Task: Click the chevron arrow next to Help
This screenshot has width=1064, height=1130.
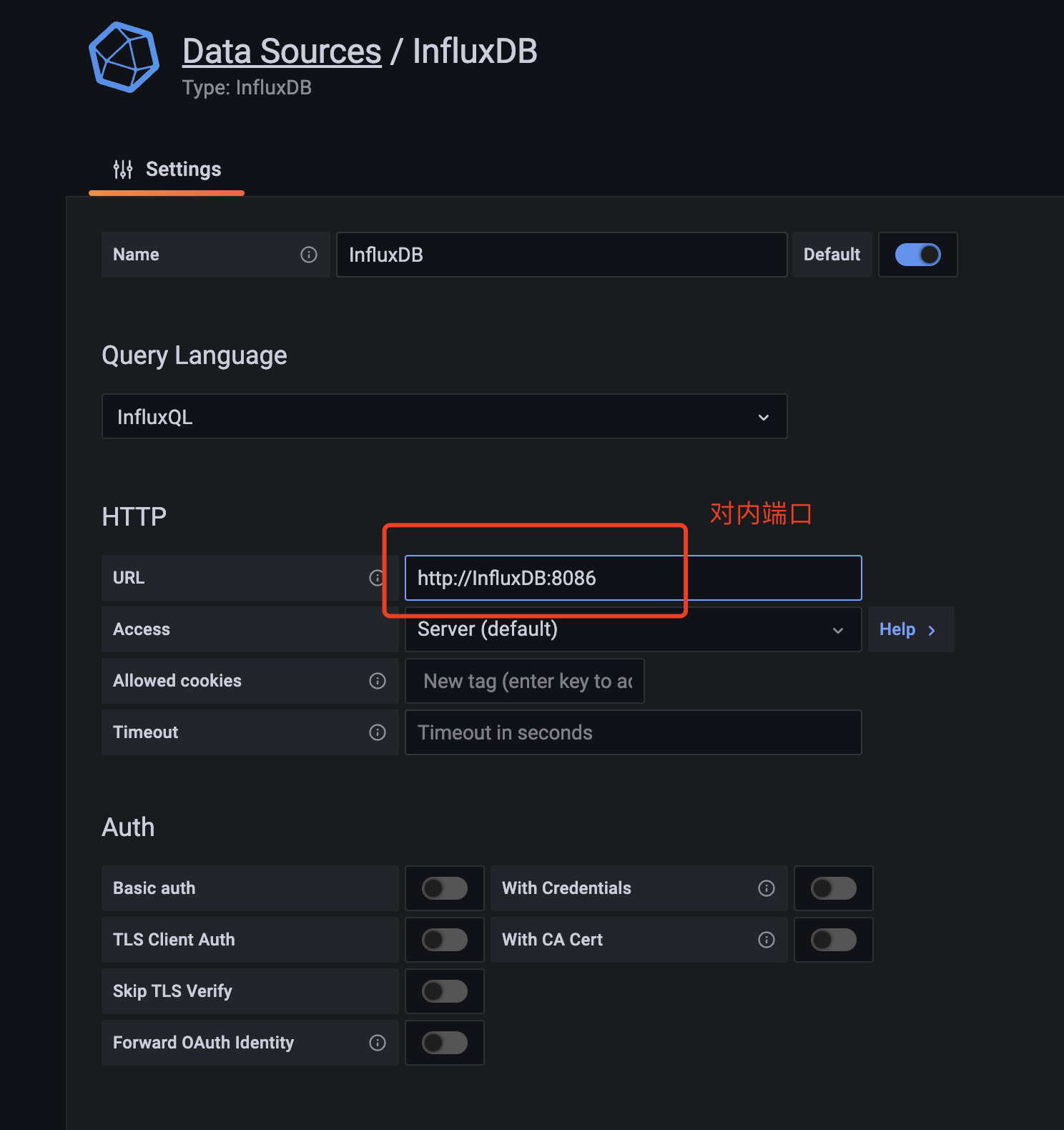Action: coord(932,630)
